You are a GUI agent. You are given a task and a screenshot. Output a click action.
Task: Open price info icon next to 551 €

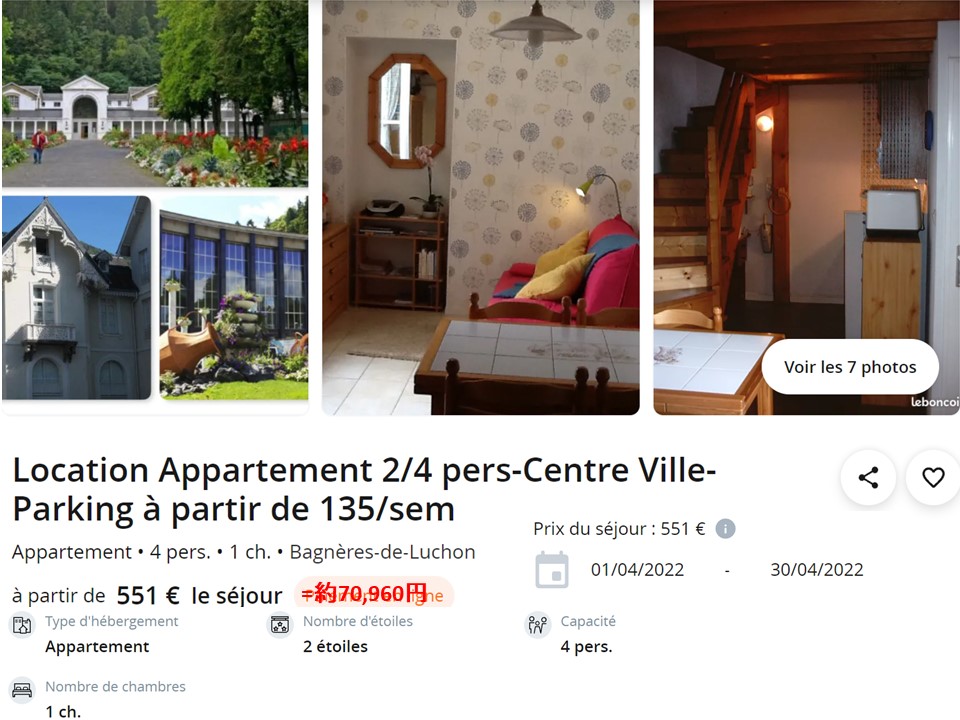[726, 528]
